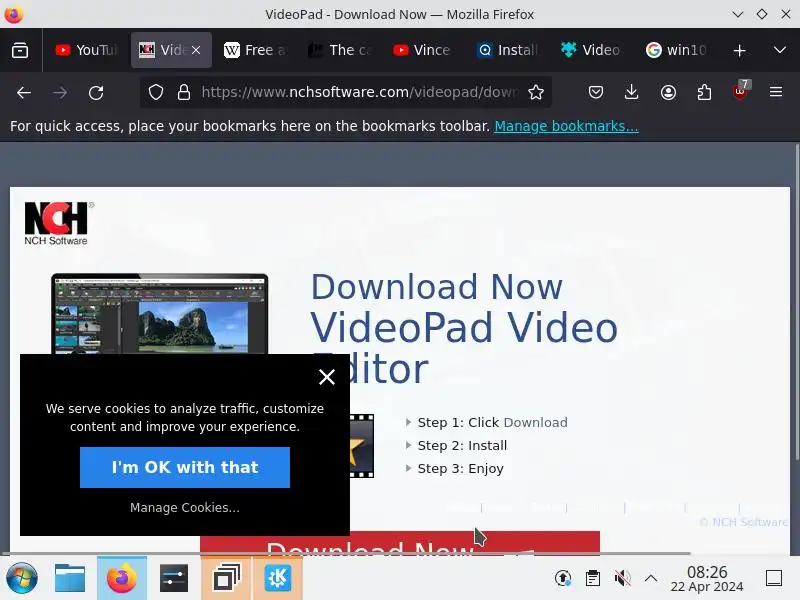800x600 pixels.
Task: Save page to Pocket
Action: [596, 92]
